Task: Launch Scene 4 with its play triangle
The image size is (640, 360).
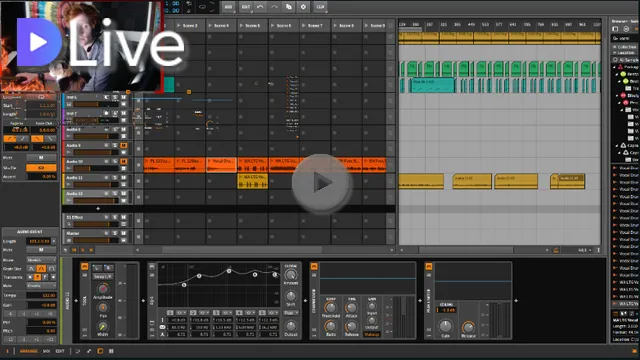Action: [211, 25]
